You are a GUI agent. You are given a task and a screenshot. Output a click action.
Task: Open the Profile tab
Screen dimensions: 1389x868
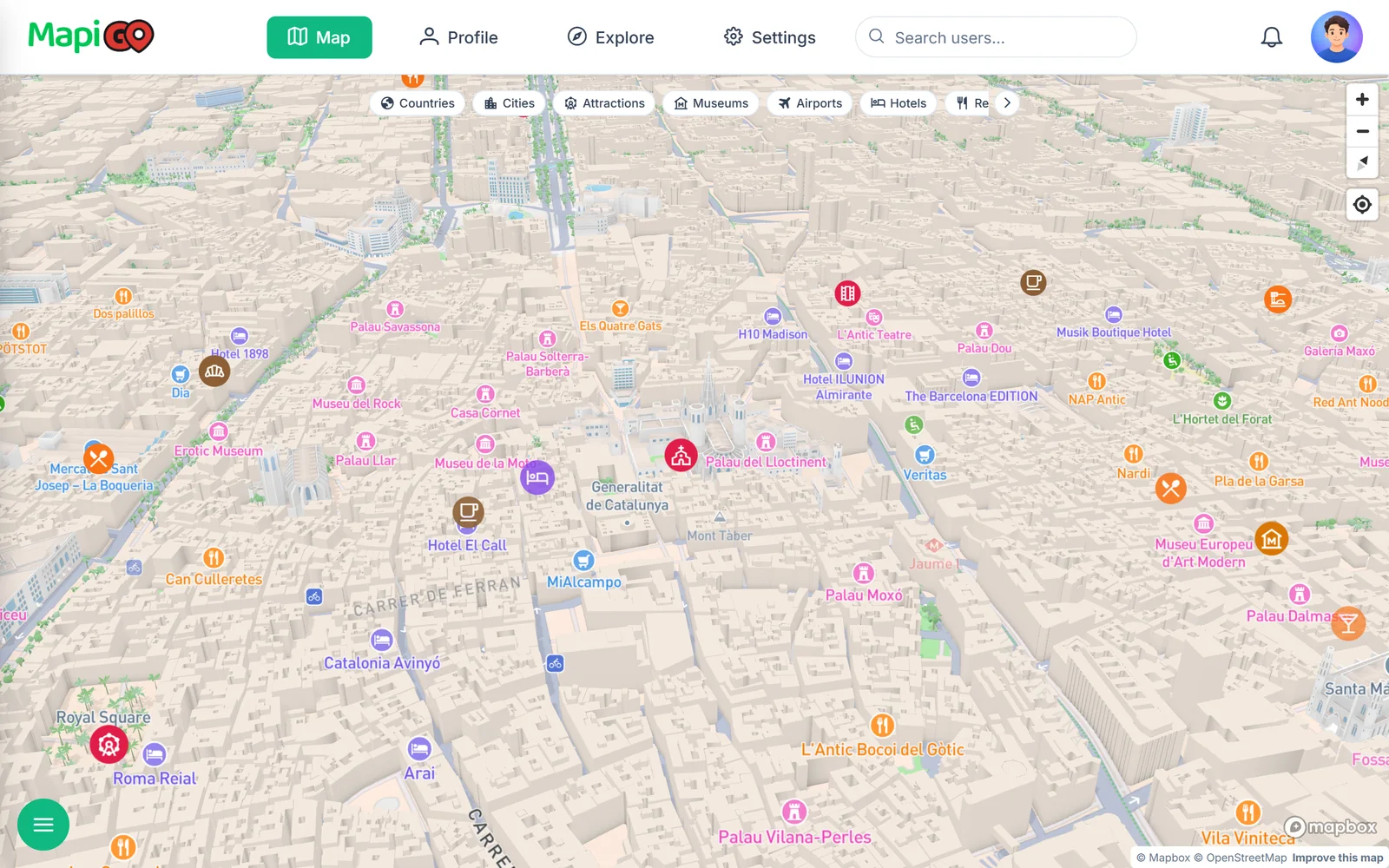pos(458,37)
